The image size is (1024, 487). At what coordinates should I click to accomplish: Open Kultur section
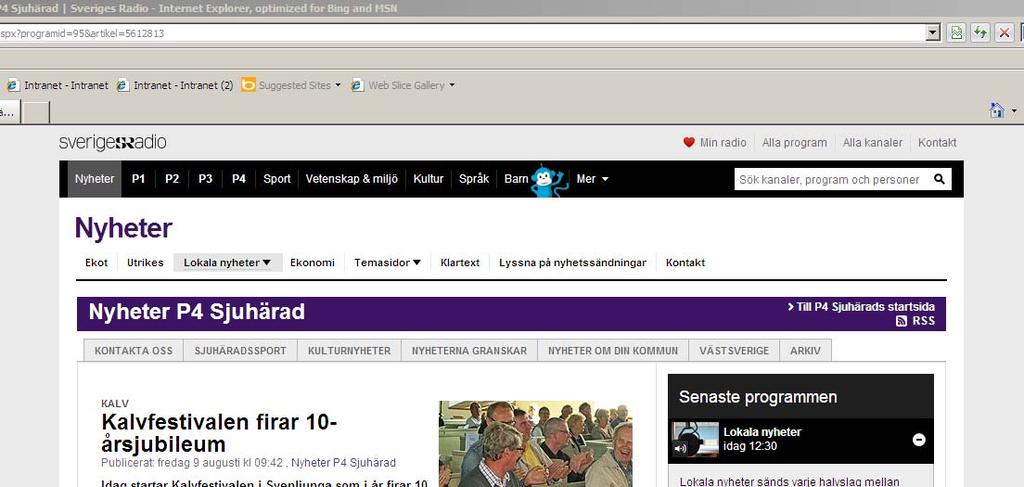[x=428, y=179]
